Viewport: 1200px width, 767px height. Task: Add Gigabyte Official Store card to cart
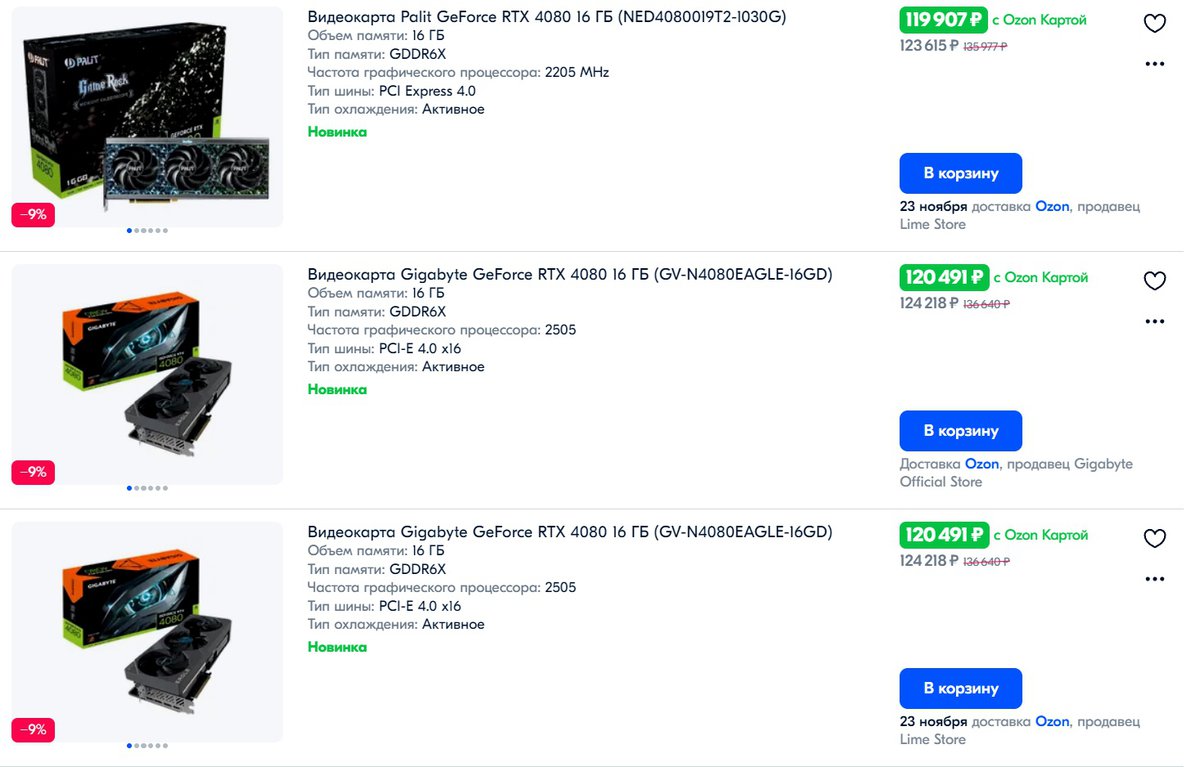(960, 431)
